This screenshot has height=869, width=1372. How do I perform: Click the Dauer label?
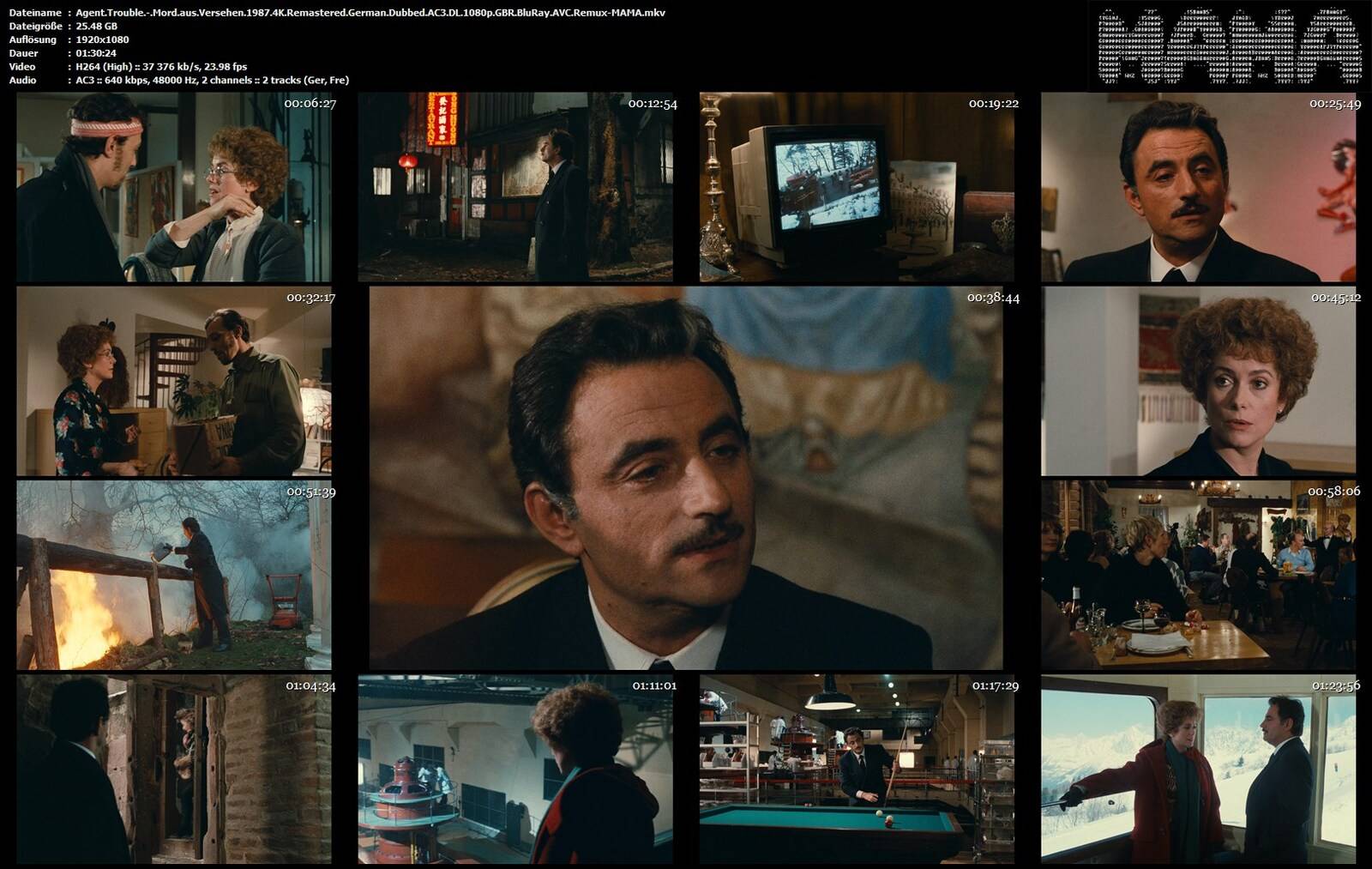[x=22, y=53]
